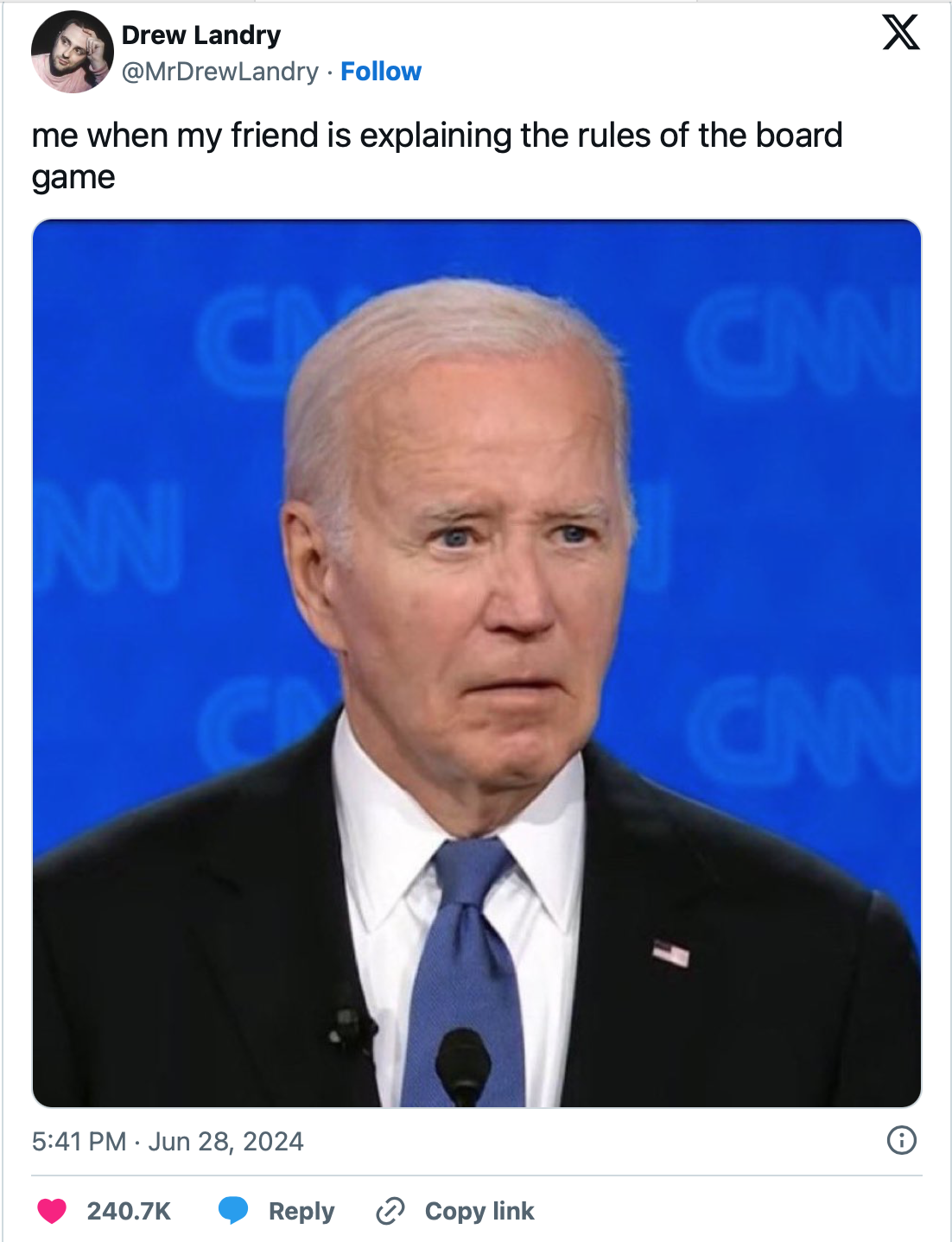This screenshot has width=952, height=1242.
Task: Open the @MrDrewLandry handle link
Action: (220, 72)
